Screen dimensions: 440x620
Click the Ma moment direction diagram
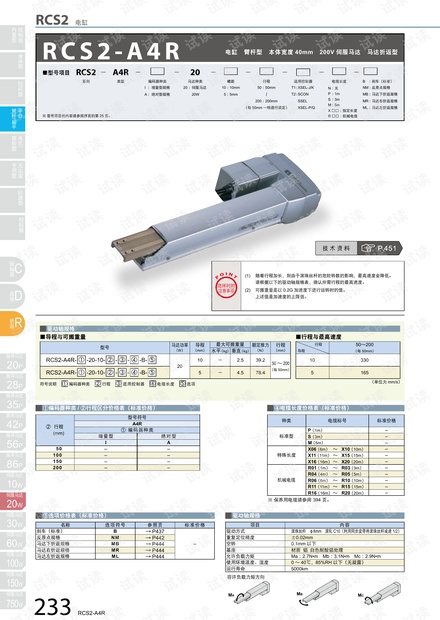pyautogui.click(x=249, y=593)
